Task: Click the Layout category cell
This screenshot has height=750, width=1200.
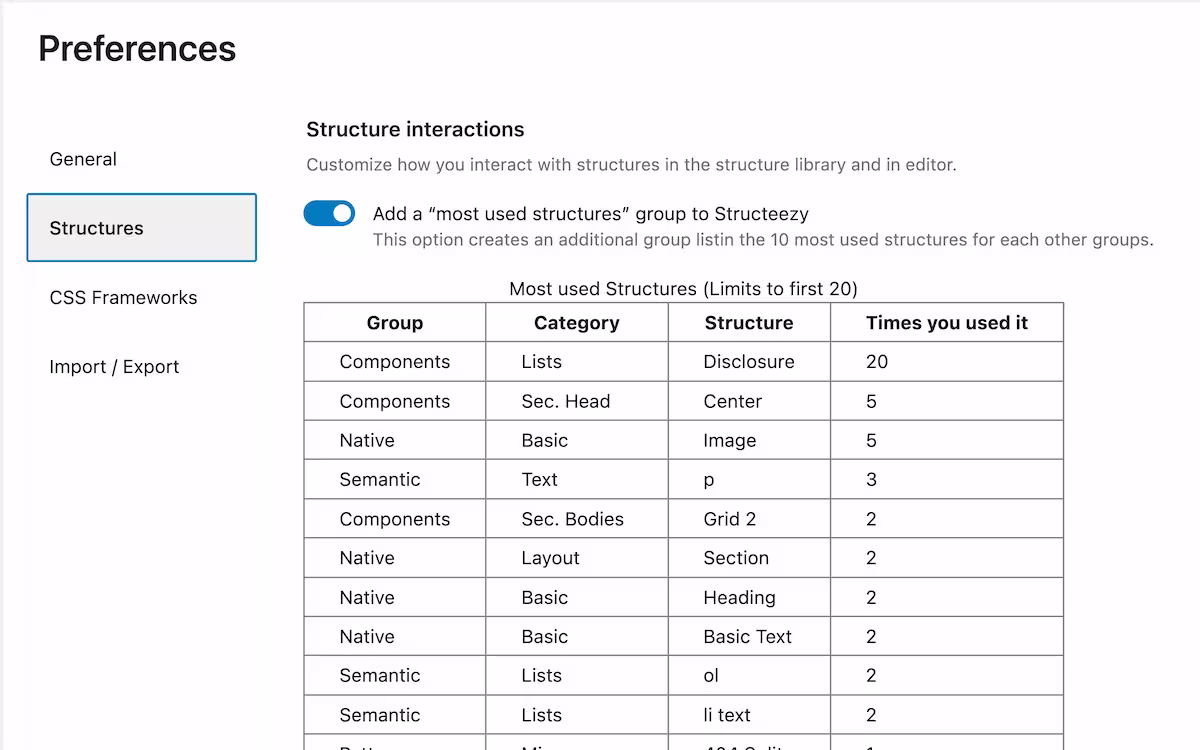Action: point(550,558)
